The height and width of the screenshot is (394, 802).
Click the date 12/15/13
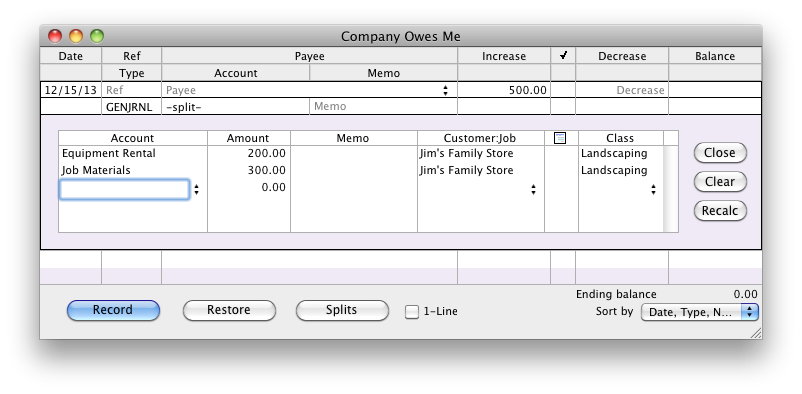pos(71,90)
